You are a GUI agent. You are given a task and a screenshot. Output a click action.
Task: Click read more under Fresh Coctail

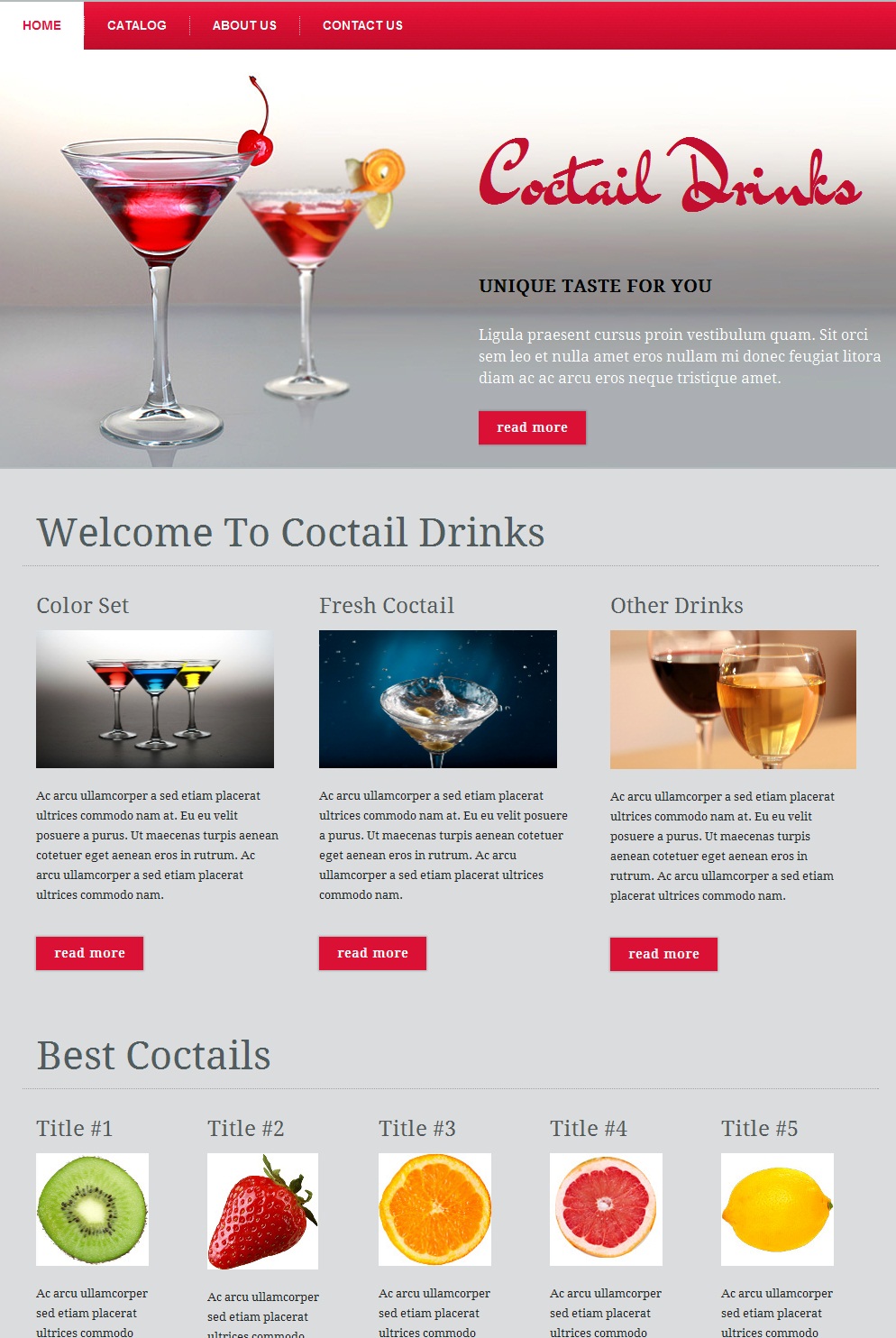[372, 953]
